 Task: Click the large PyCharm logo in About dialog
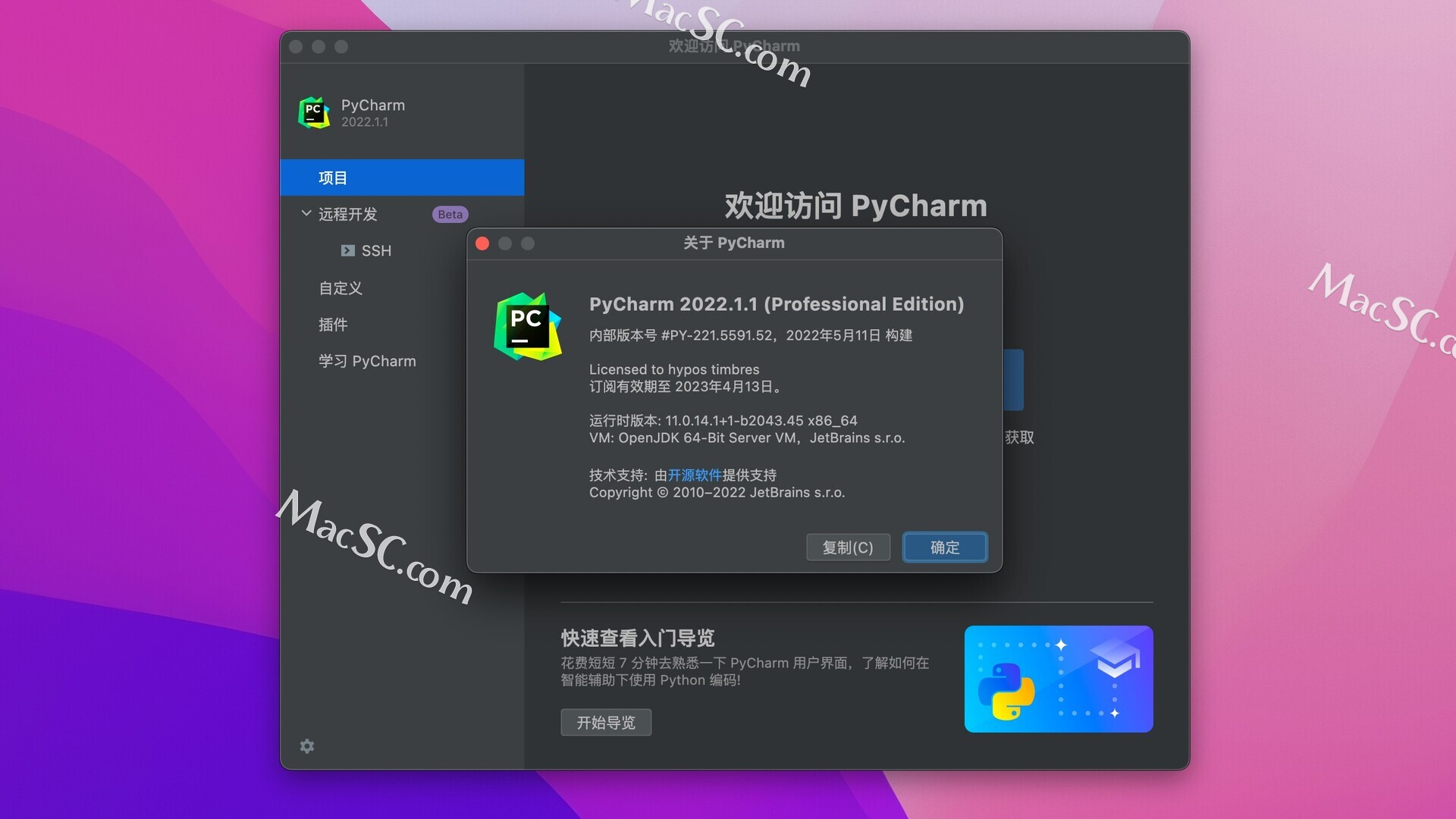coord(528,327)
